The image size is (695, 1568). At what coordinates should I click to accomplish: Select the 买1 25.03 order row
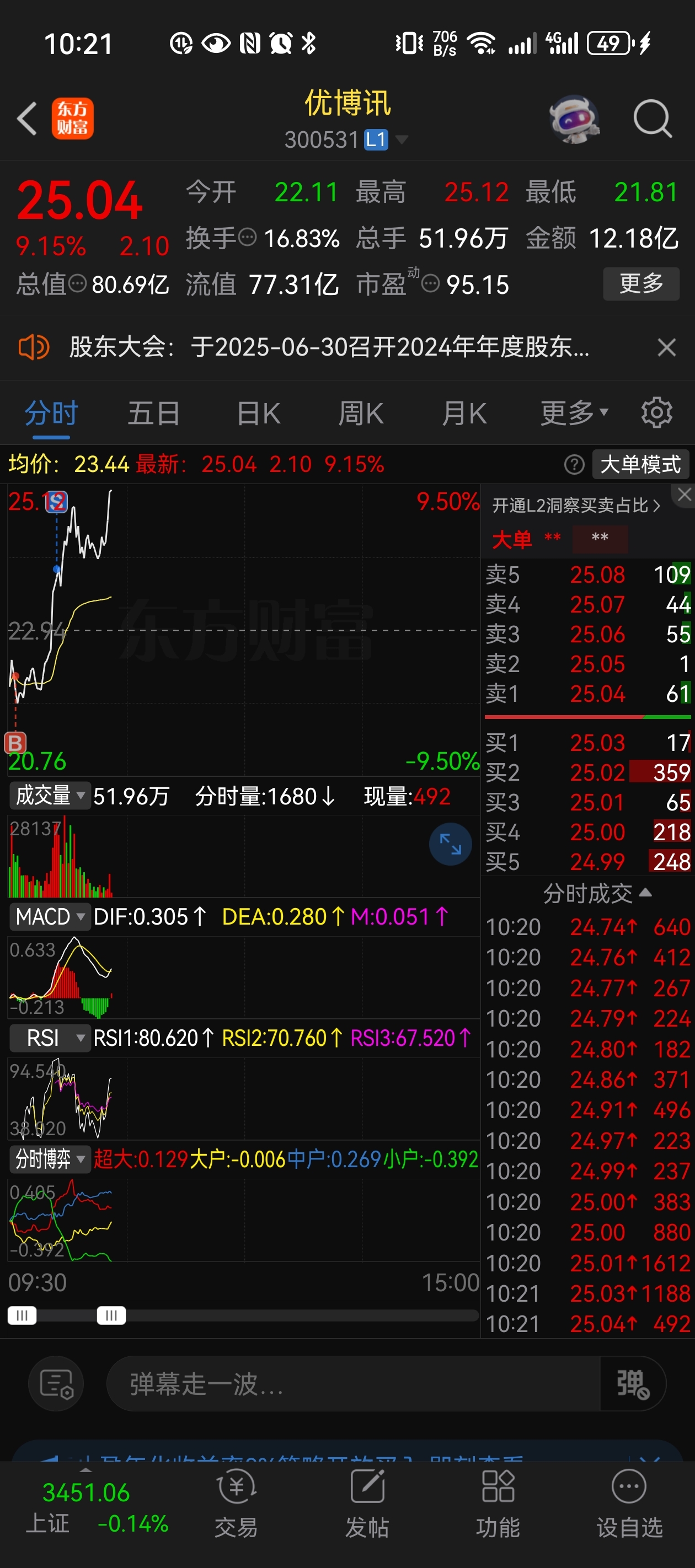[x=588, y=743]
